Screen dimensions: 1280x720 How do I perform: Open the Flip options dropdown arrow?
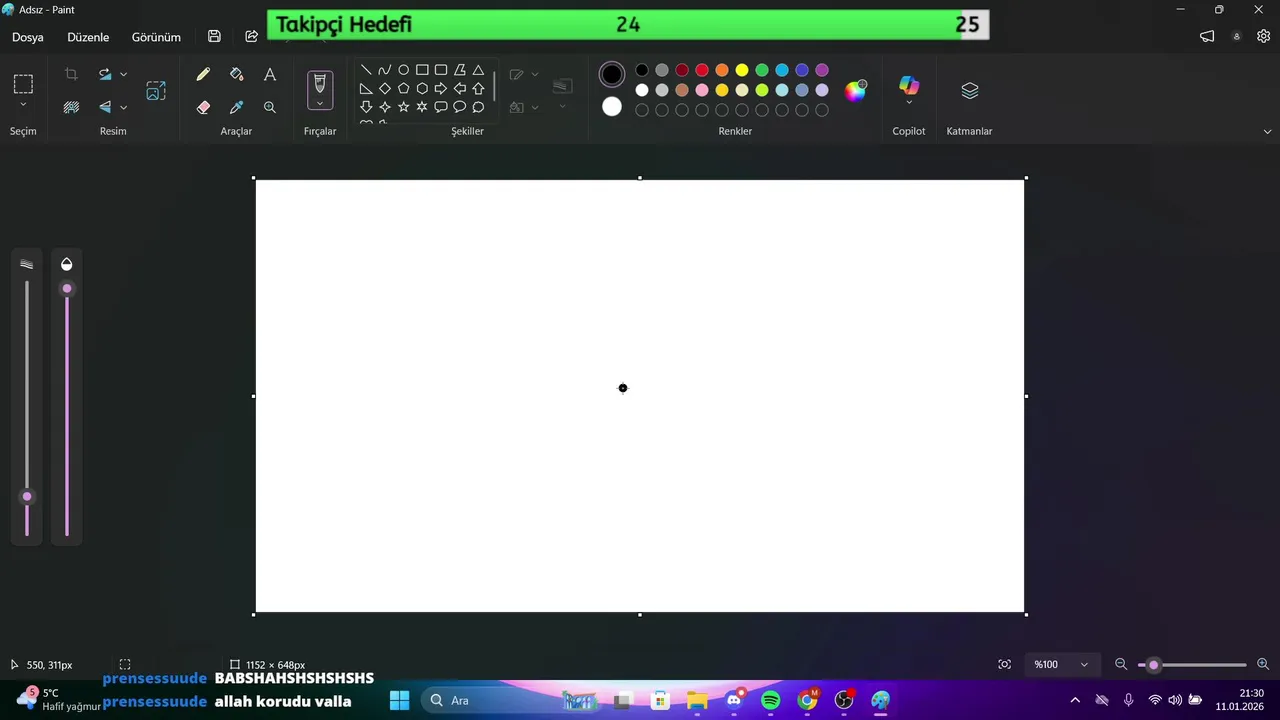pos(123,107)
